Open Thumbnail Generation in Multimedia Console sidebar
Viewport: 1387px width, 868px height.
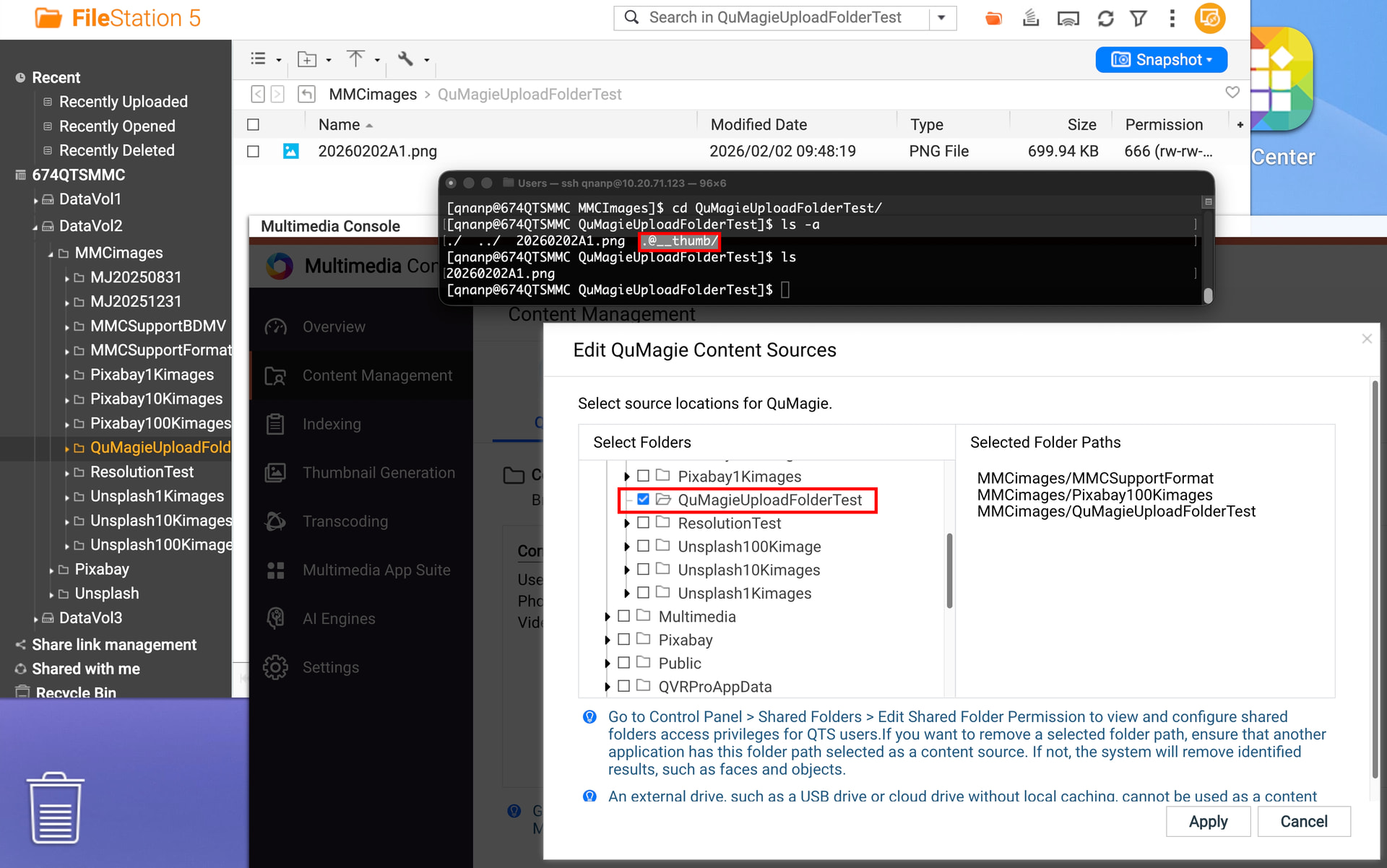tap(378, 472)
